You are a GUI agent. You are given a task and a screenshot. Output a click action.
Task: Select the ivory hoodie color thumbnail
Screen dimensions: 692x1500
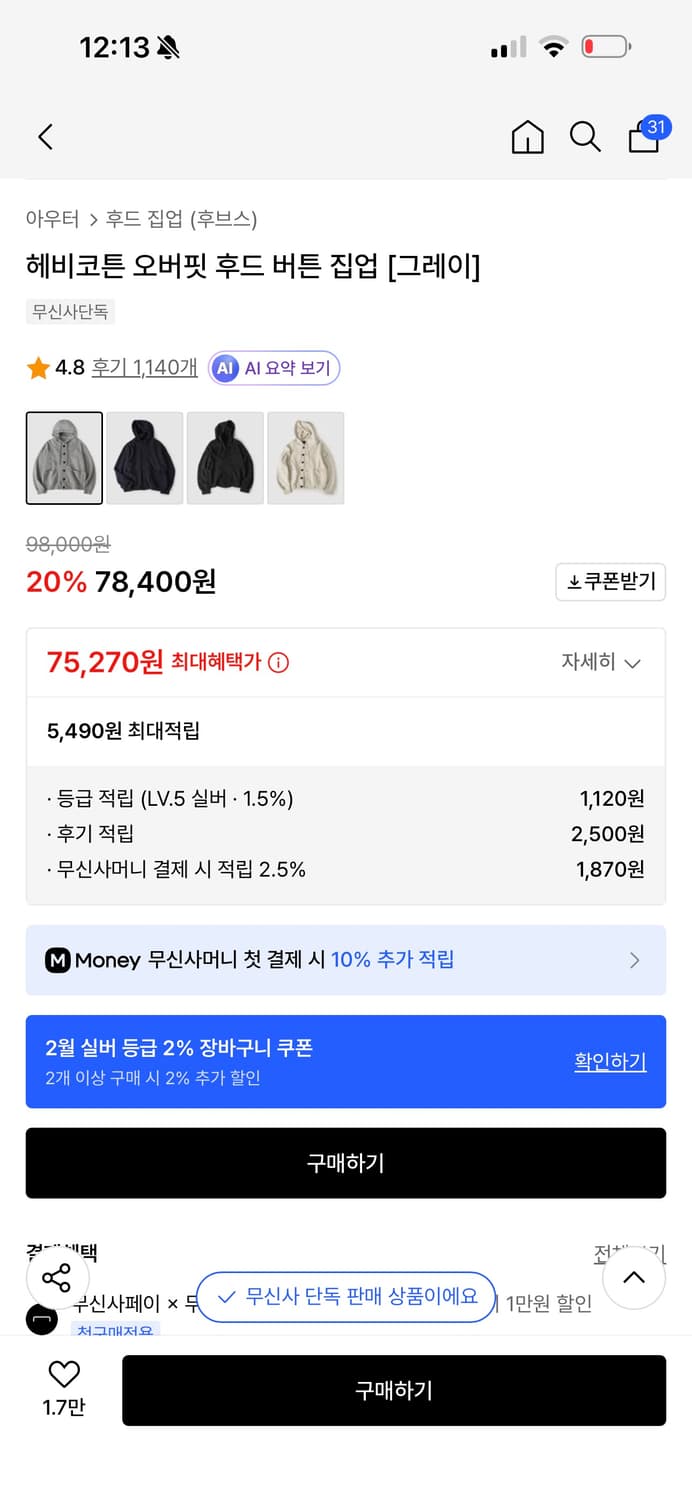pos(306,458)
